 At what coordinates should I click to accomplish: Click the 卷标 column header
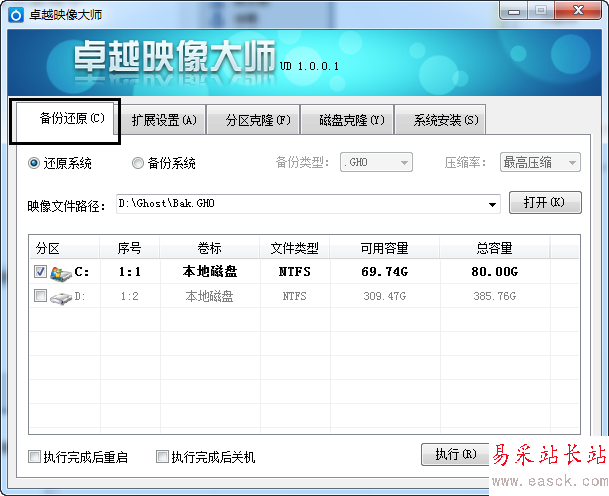pos(210,248)
